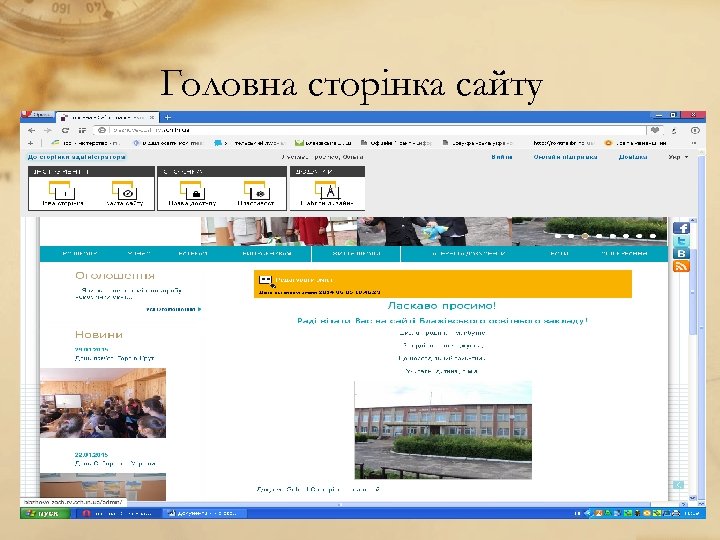Click the small teal arrow widget

[678, 484]
